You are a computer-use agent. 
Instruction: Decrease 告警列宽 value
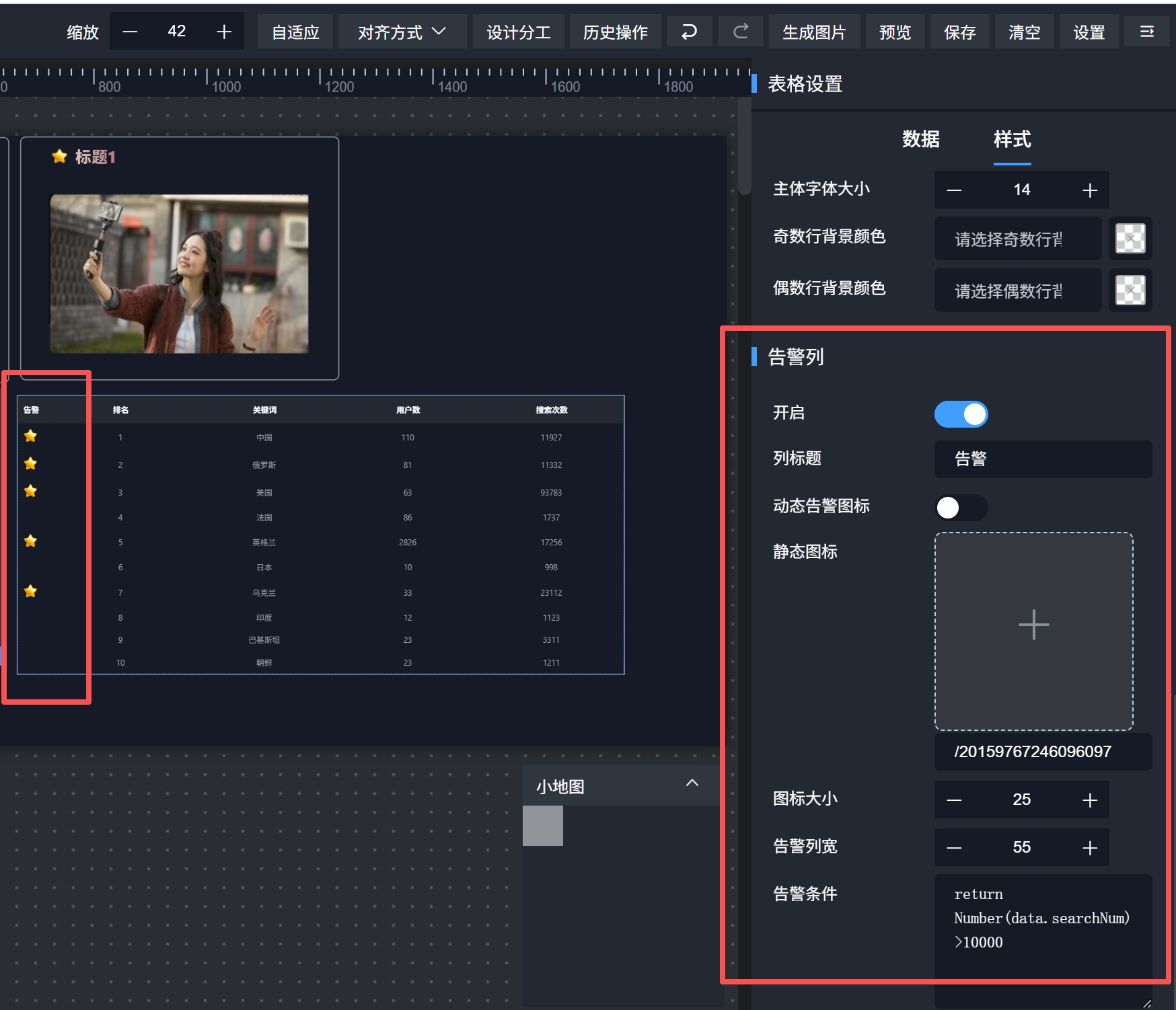tap(954, 848)
